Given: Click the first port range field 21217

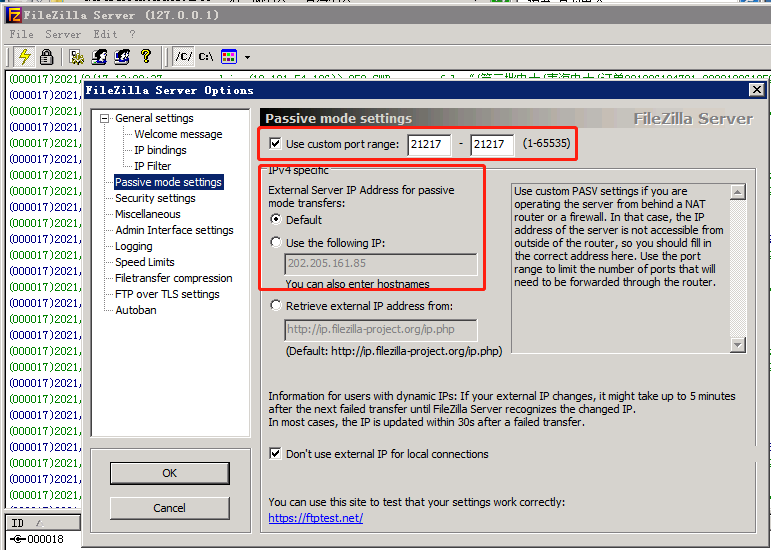Looking at the screenshot, I should (429, 145).
